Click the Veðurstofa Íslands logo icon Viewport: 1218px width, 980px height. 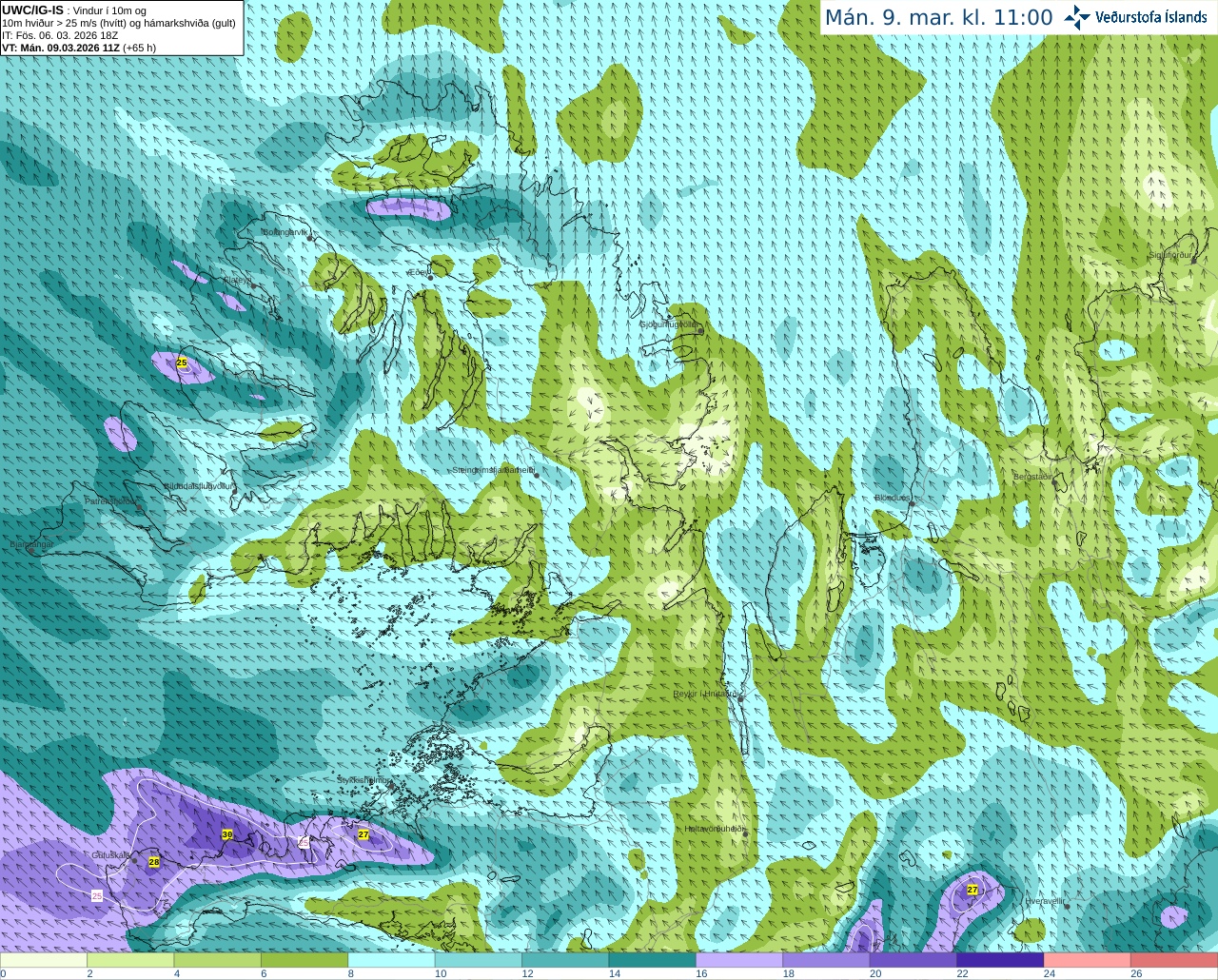1077,17
